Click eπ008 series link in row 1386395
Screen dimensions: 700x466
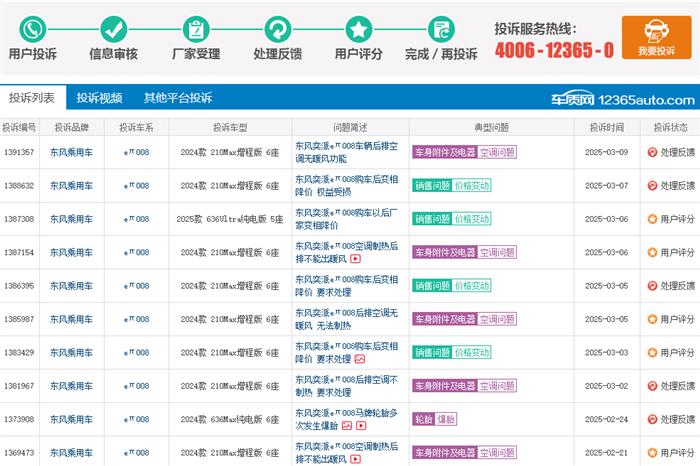(x=137, y=286)
